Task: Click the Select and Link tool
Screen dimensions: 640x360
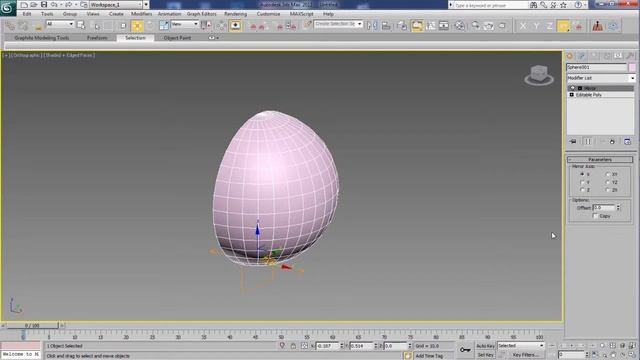Action: 10,26
